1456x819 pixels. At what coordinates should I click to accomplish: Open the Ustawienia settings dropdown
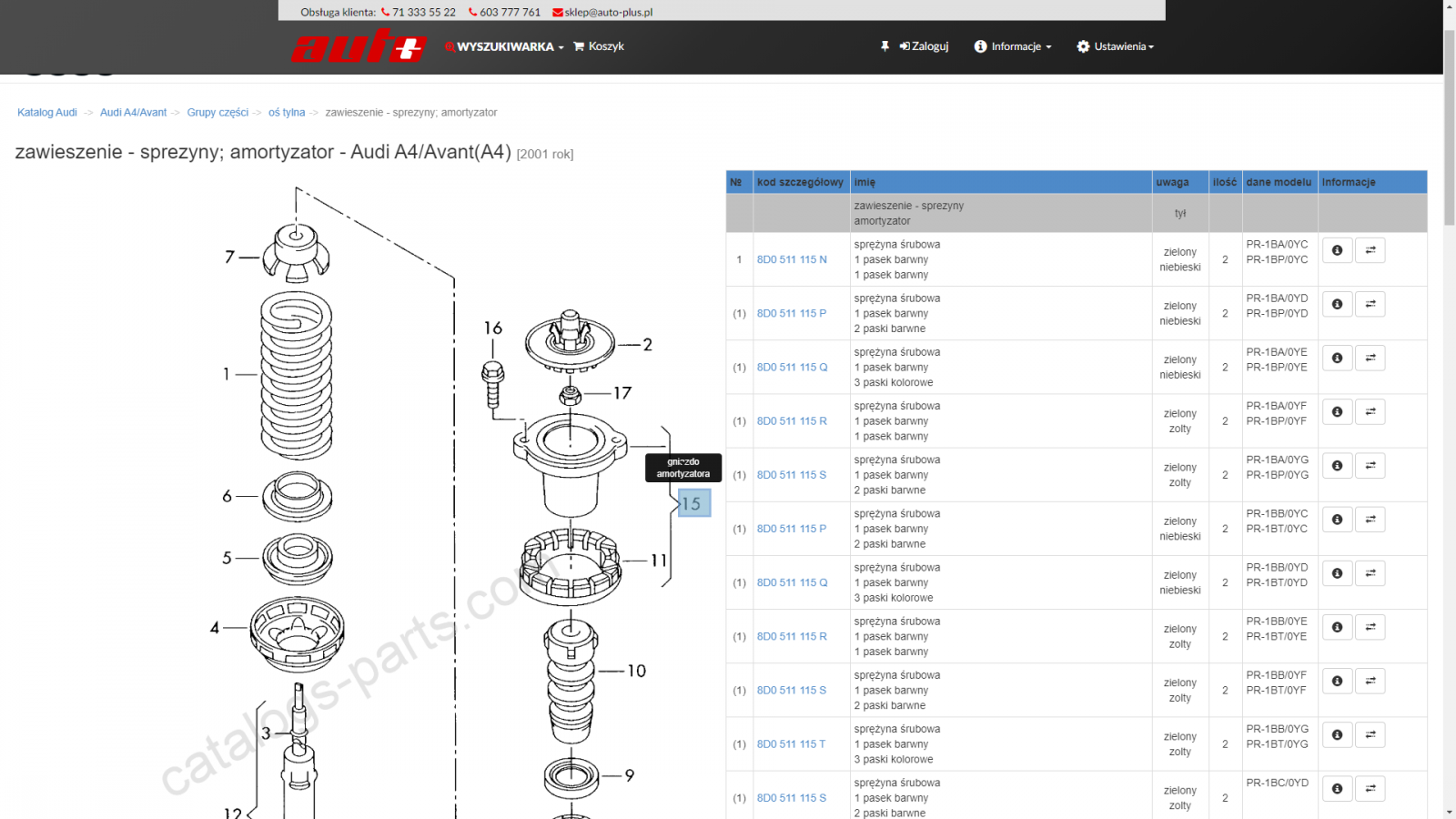pyautogui.click(x=1116, y=46)
